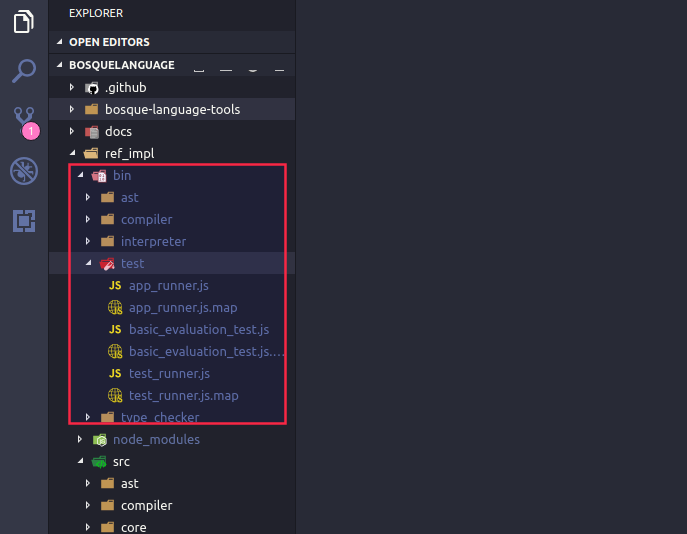Collapse the OPEN EDITORS section
Screen dimensions: 687x534
(60, 42)
